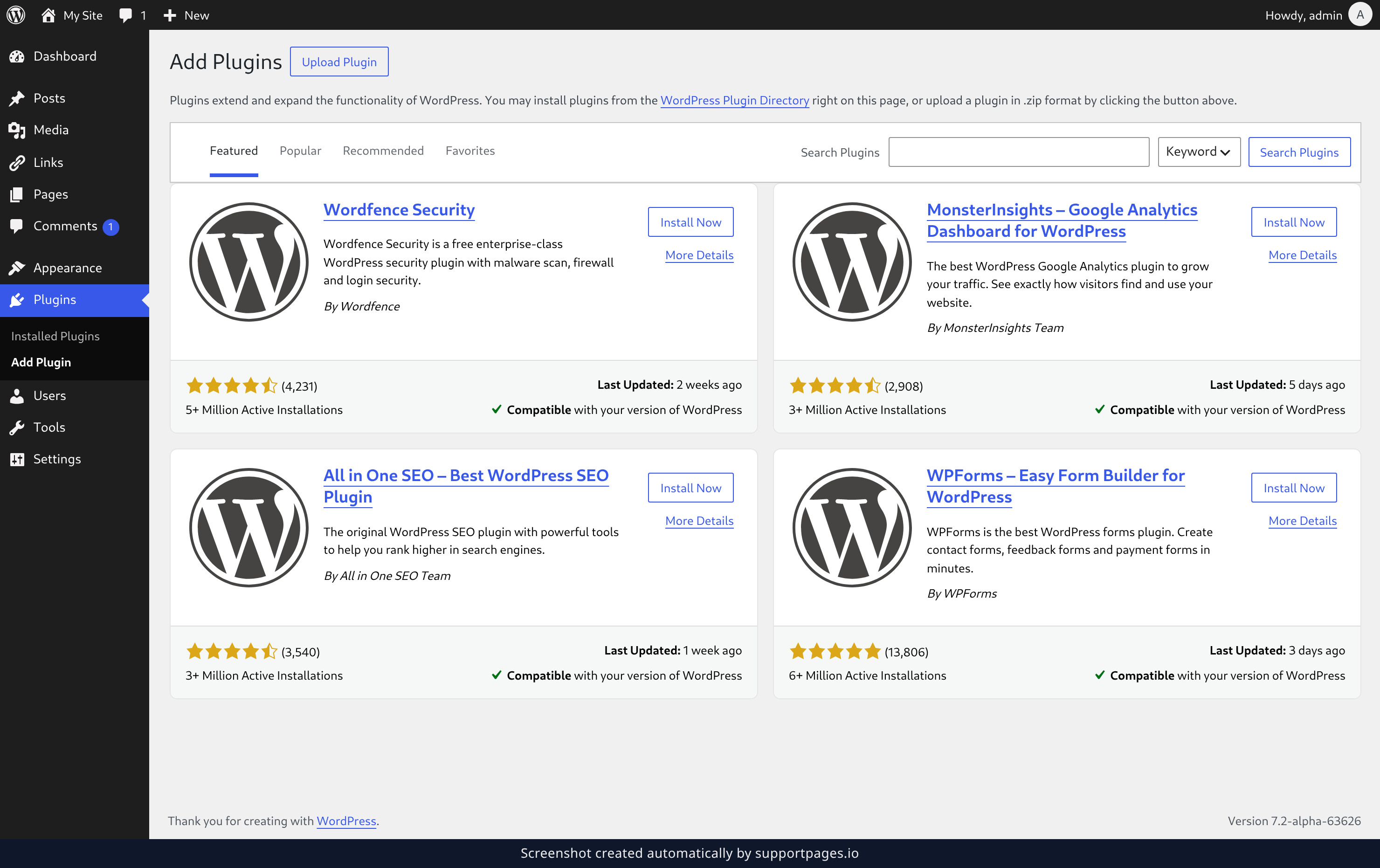Switch to the Popular tab

click(300, 151)
